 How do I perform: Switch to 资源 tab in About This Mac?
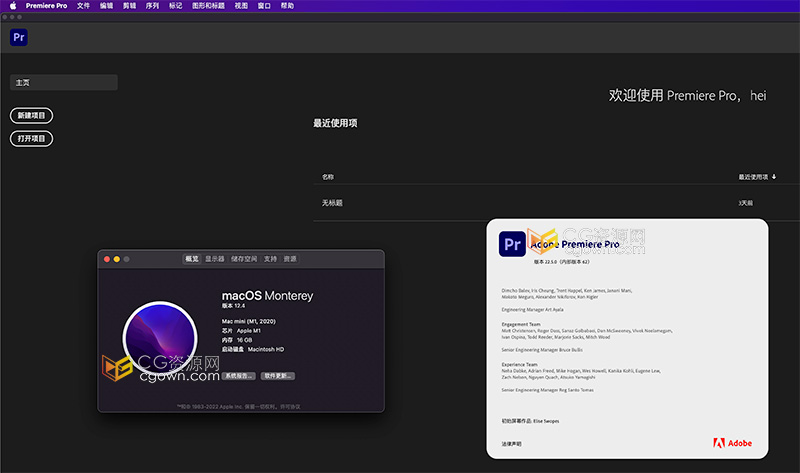(290, 259)
